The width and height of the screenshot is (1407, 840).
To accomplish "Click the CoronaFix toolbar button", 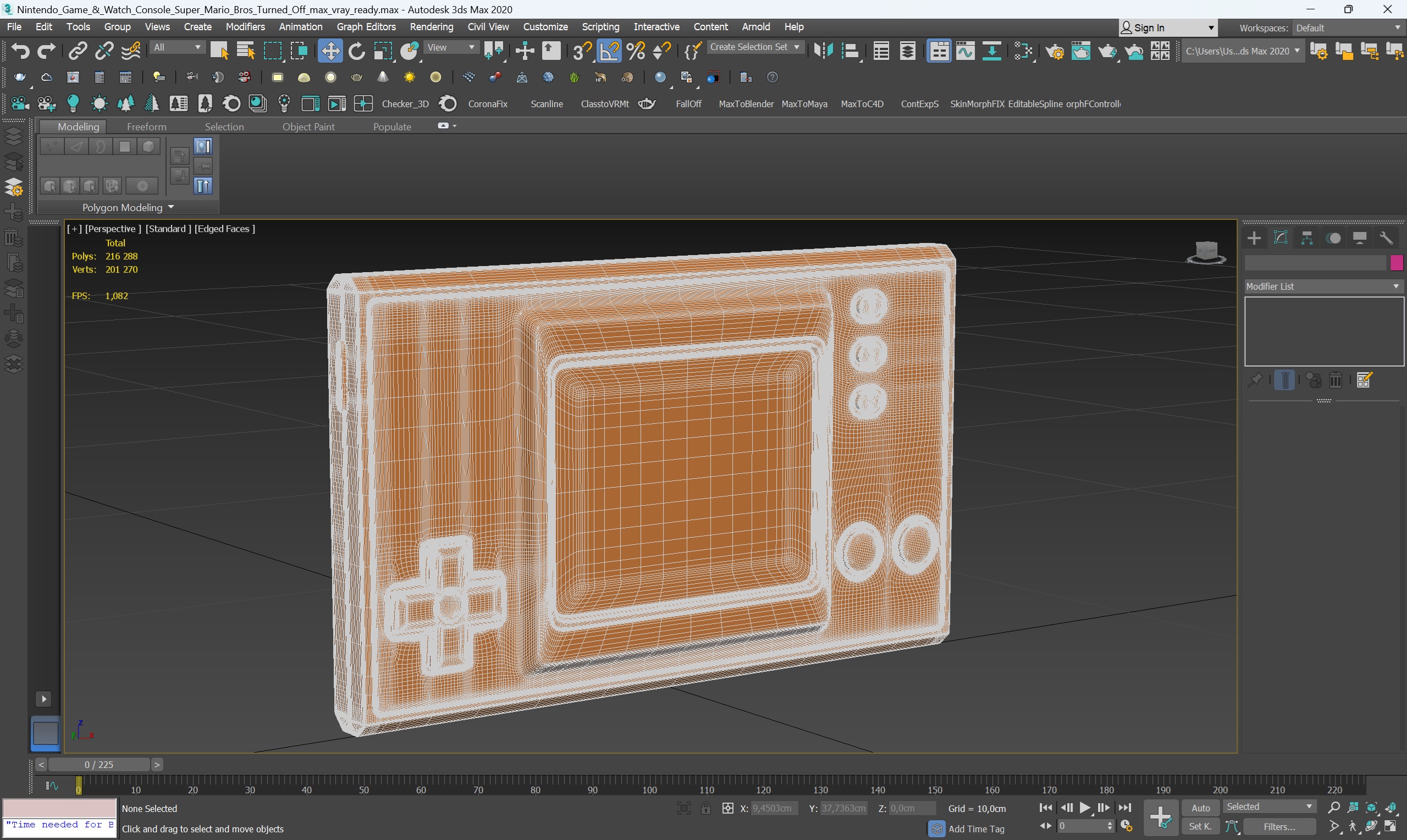I will click(x=488, y=104).
